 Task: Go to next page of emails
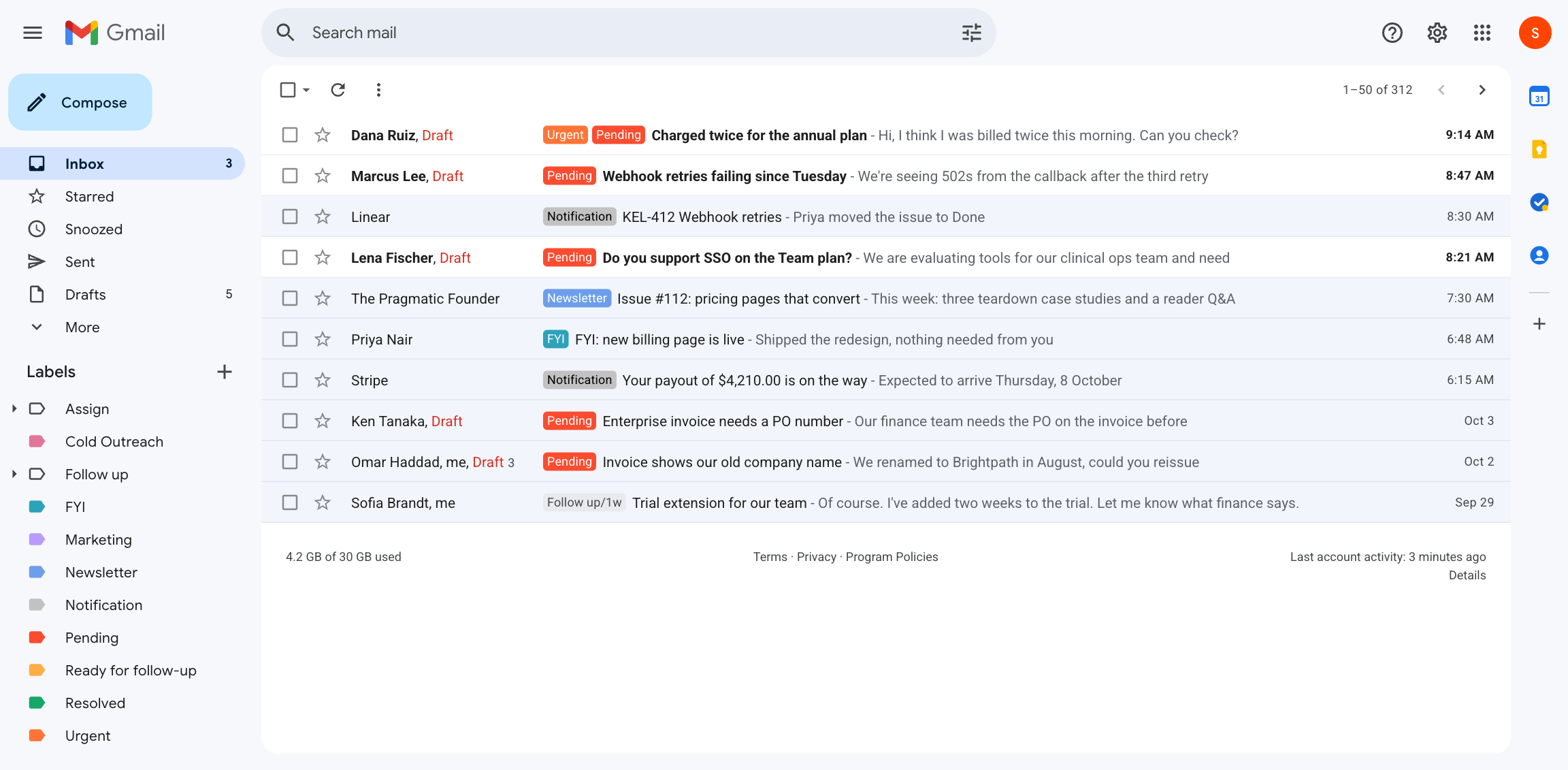coord(1482,90)
